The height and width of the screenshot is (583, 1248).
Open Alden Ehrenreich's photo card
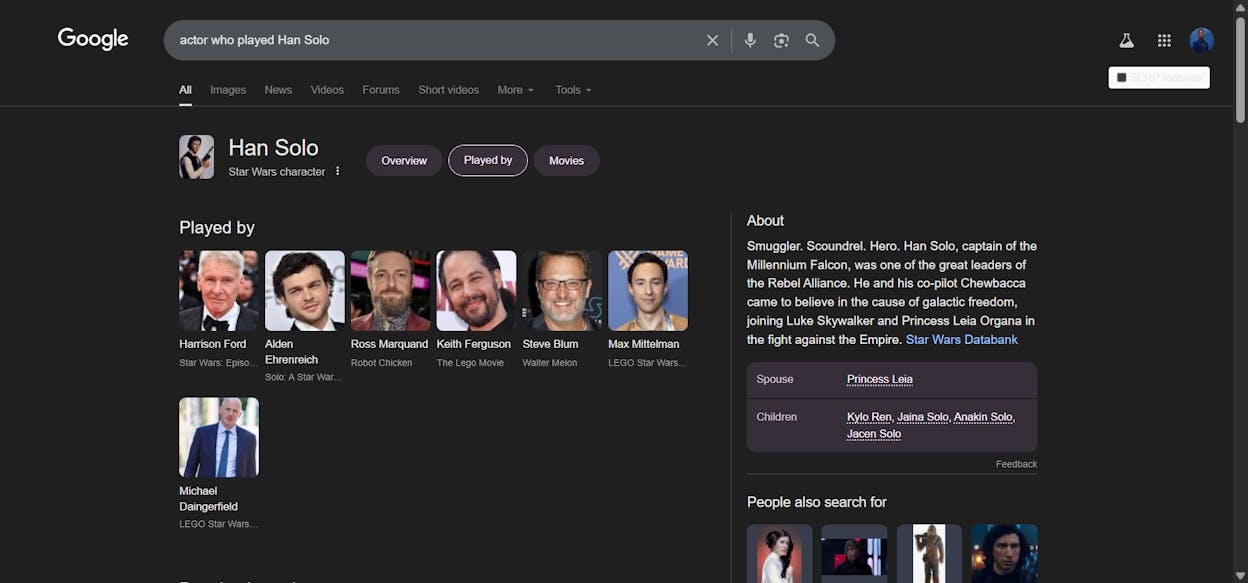[305, 291]
